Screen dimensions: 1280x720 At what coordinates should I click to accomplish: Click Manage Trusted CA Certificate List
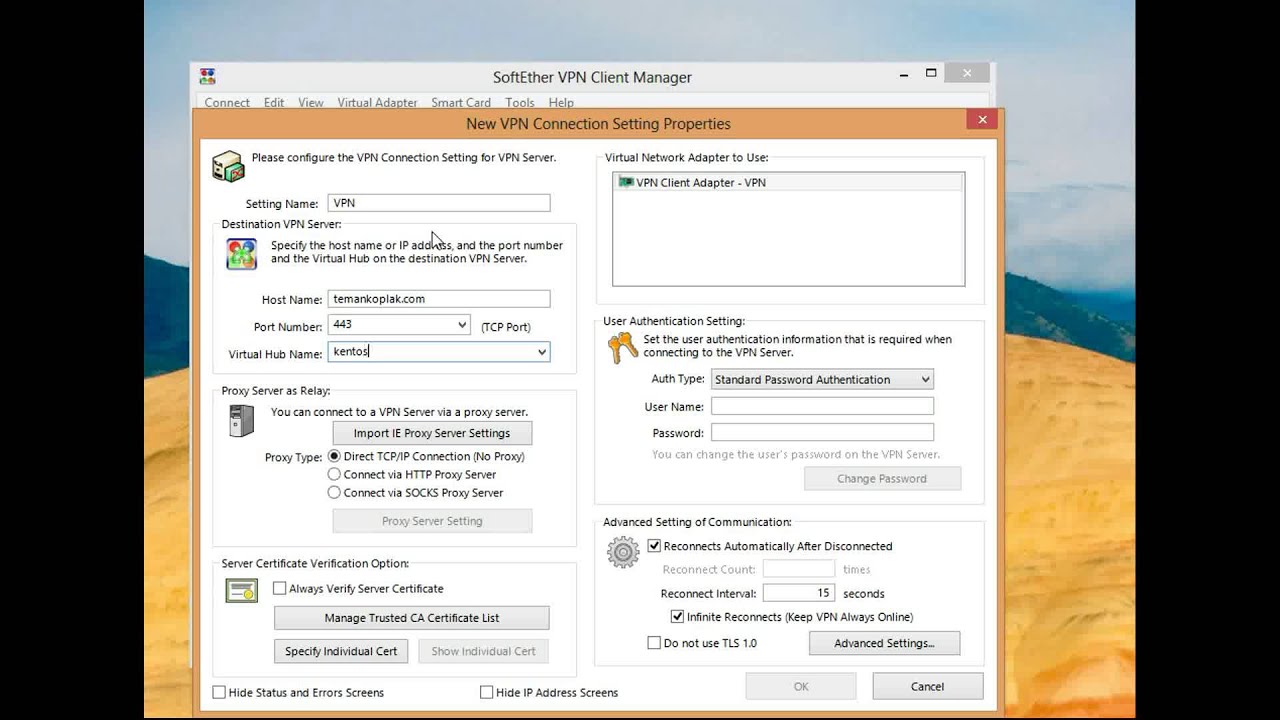[x=412, y=618]
